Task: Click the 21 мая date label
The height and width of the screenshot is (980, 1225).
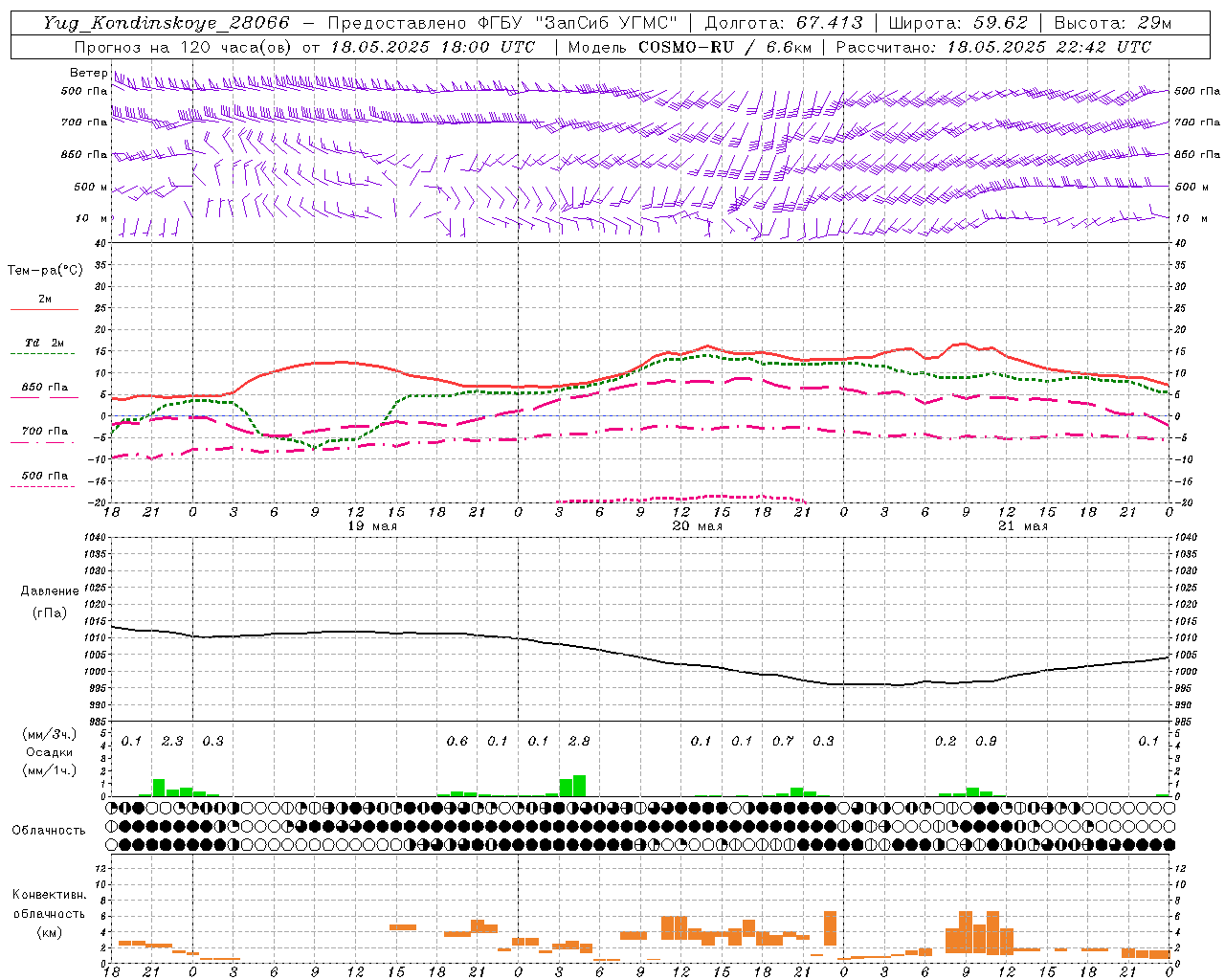Action: pos(1023,526)
